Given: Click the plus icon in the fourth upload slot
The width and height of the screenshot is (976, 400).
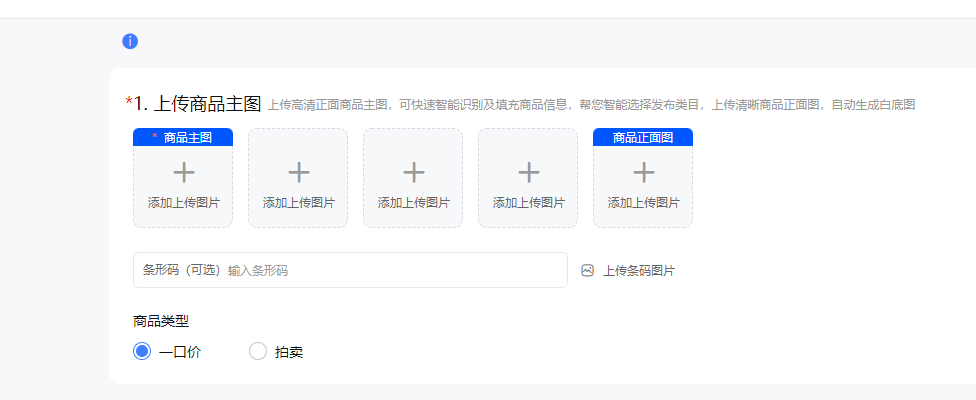Looking at the screenshot, I should tap(528, 172).
